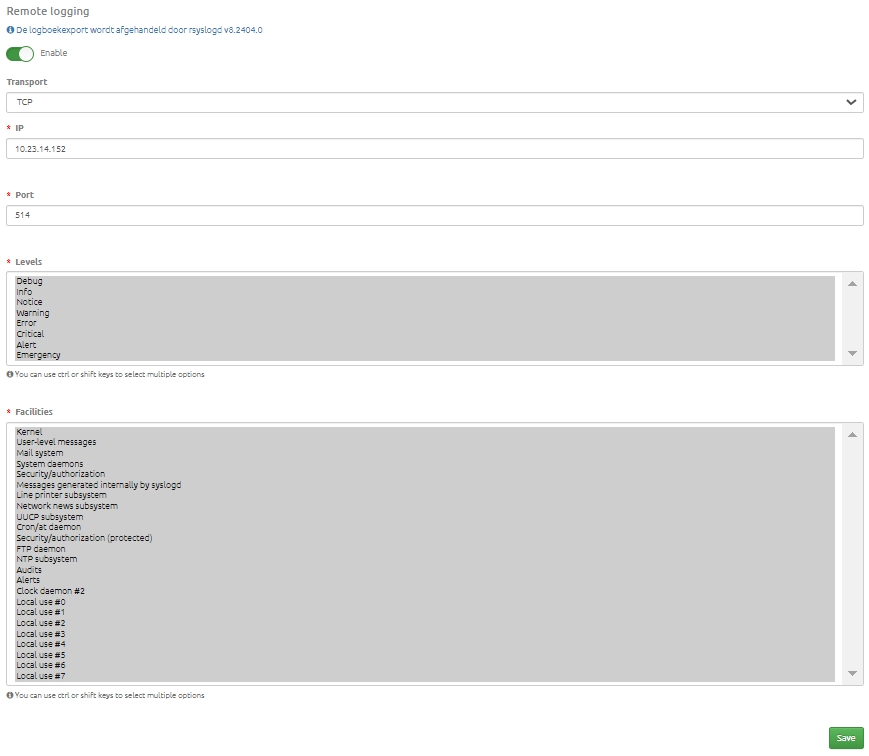Click the rsyslogd v8.2404.0 notice text

(x=139, y=30)
